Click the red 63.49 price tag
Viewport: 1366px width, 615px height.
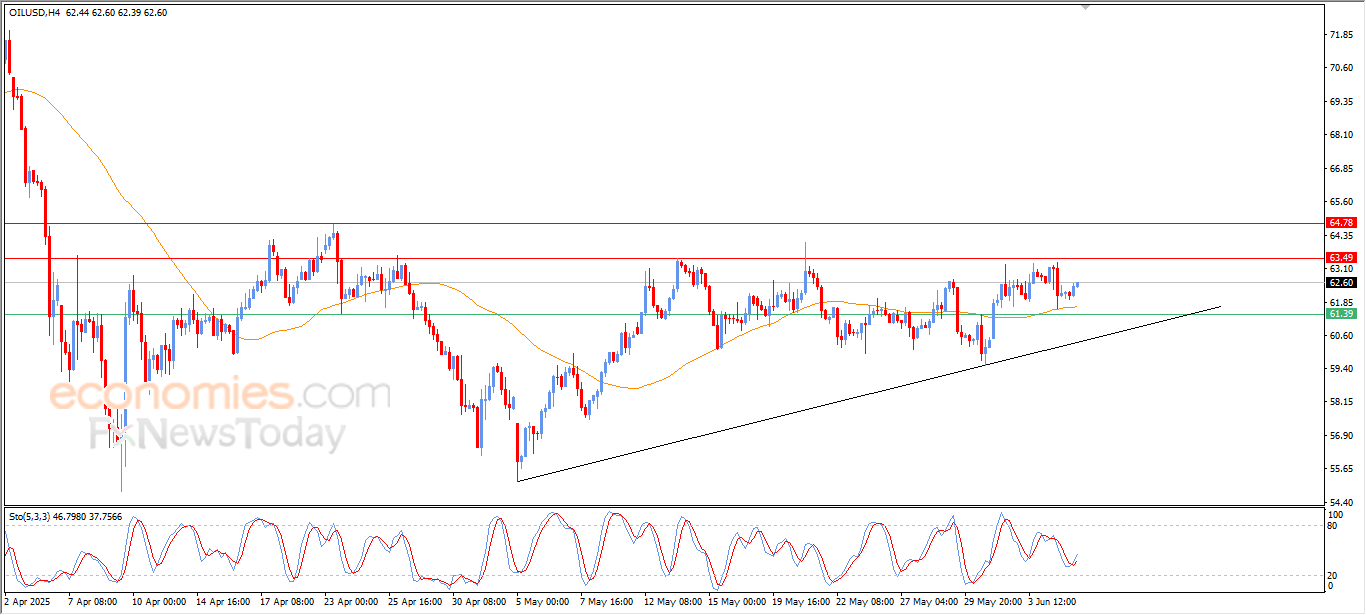pyautogui.click(x=1341, y=257)
